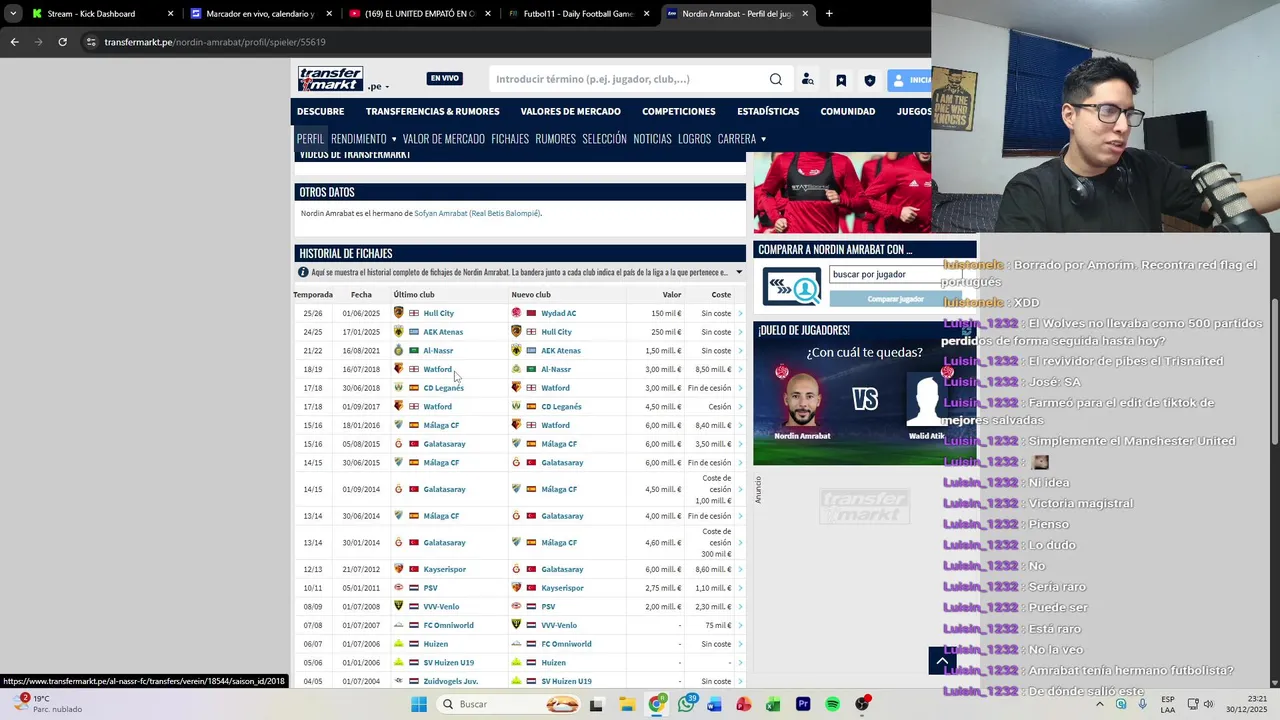Click the Wydad AC crest icon

[x=516, y=313]
